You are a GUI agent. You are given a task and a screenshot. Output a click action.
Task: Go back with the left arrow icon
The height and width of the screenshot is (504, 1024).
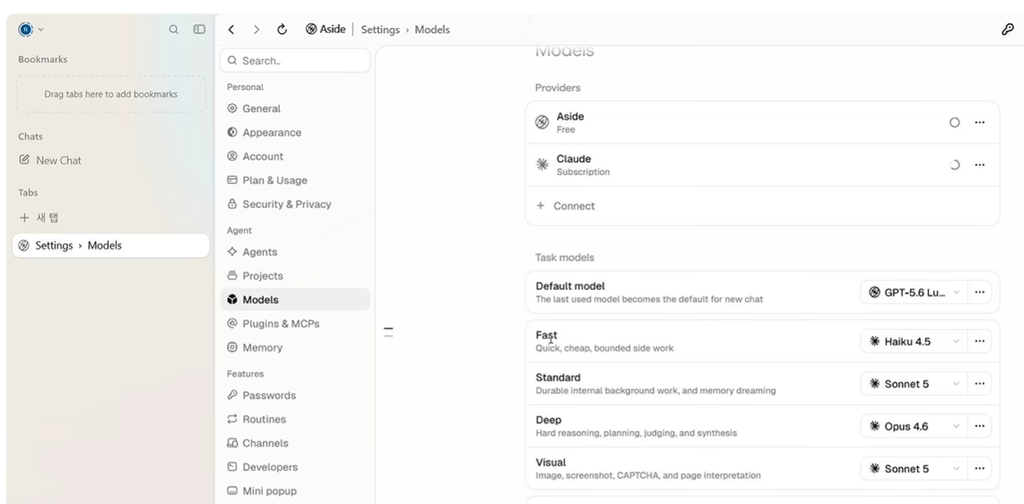(x=231, y=29)
